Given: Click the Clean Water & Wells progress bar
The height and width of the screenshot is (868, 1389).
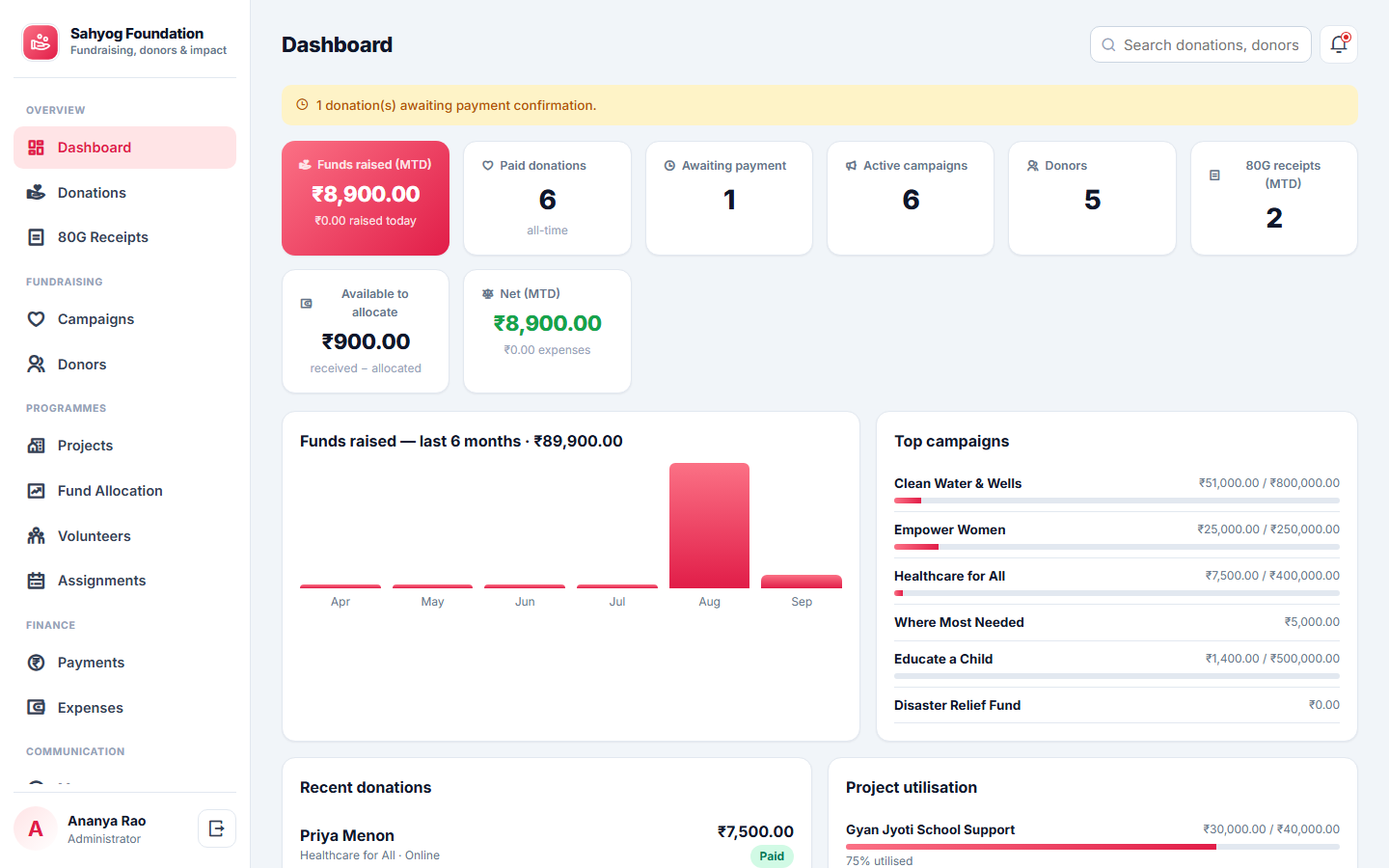Looking at the screenshot, I should 1117,501.
